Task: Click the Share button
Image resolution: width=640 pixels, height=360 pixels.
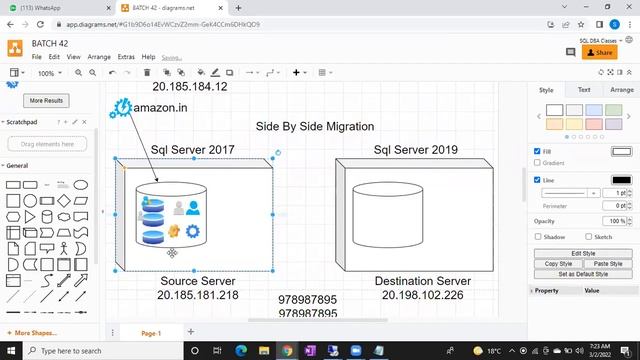Action: (600, 53)
